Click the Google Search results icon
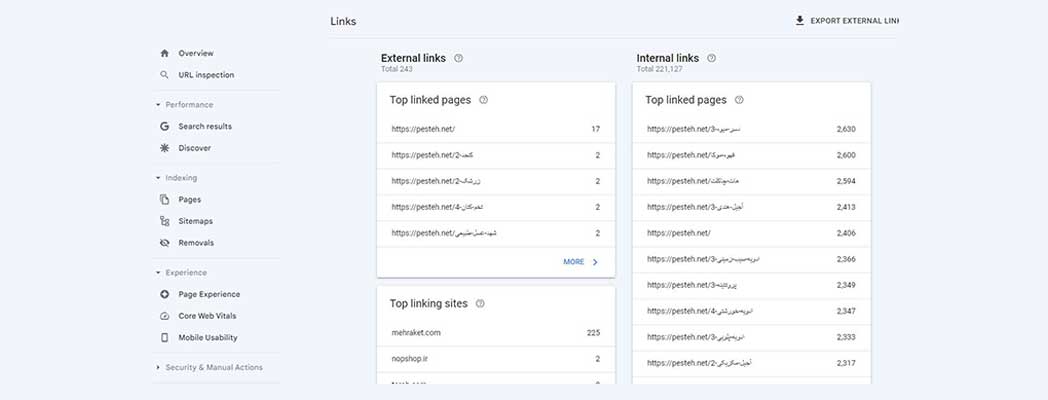The width and height of the screenshot is (1048, 400). tap(164, 127)
